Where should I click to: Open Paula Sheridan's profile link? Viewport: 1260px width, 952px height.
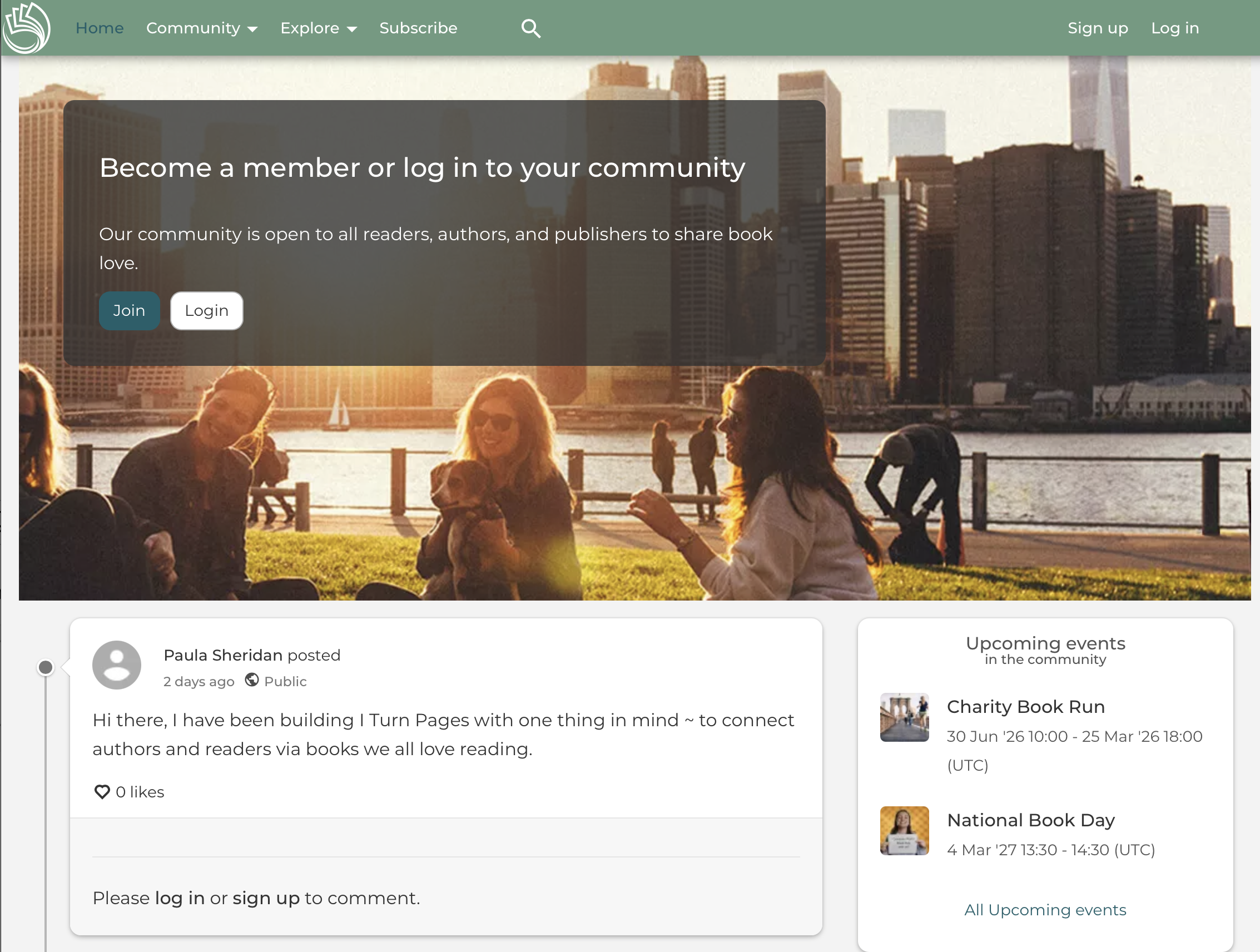223,655
